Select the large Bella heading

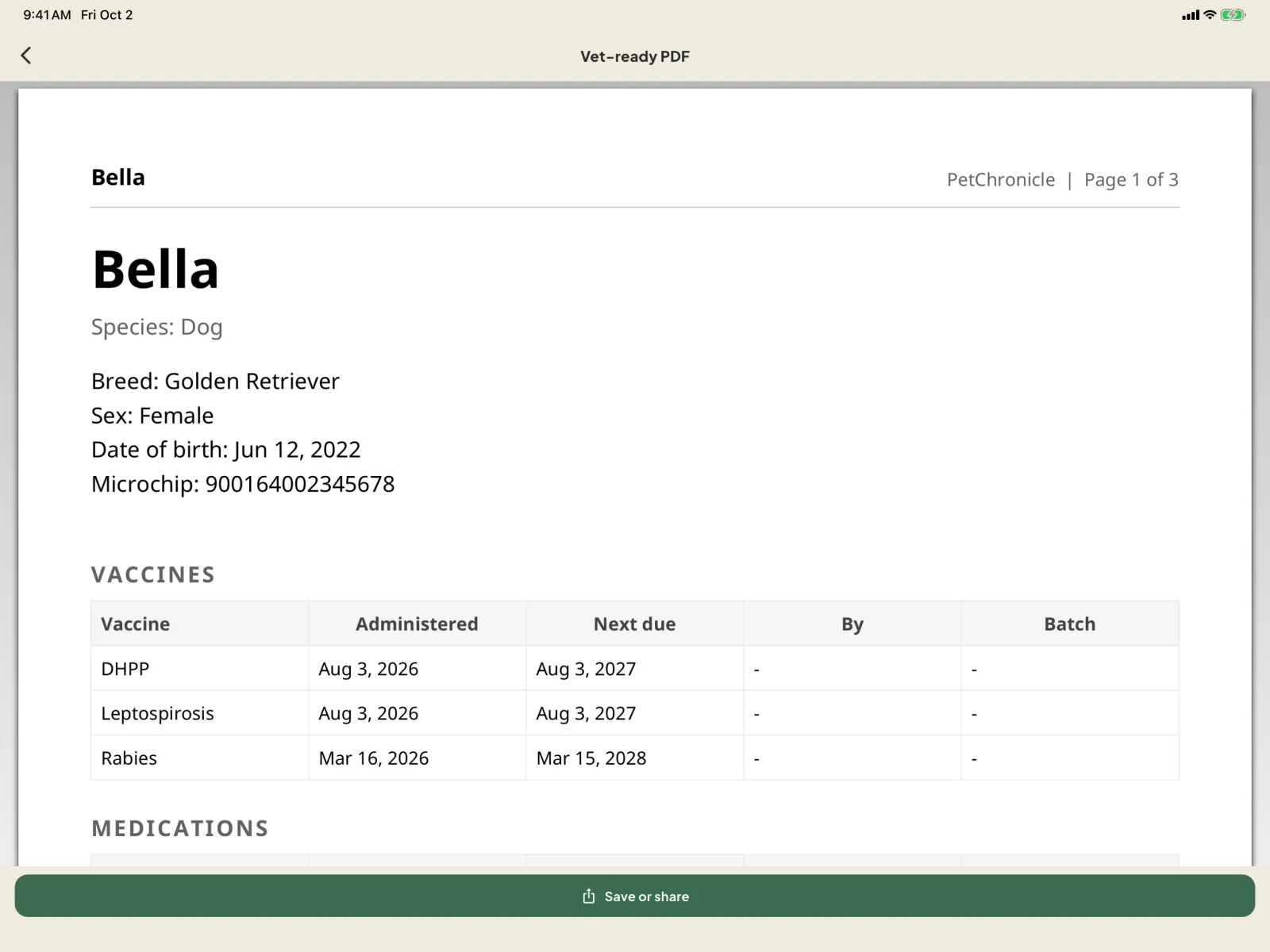coord(156,269)
